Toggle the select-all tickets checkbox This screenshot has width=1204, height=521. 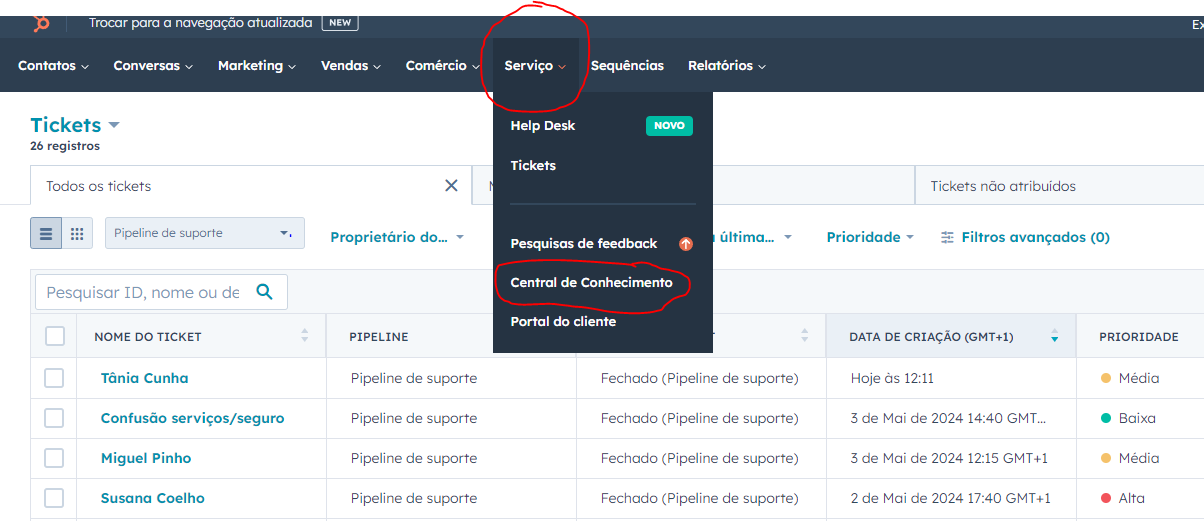coord(55,337)
